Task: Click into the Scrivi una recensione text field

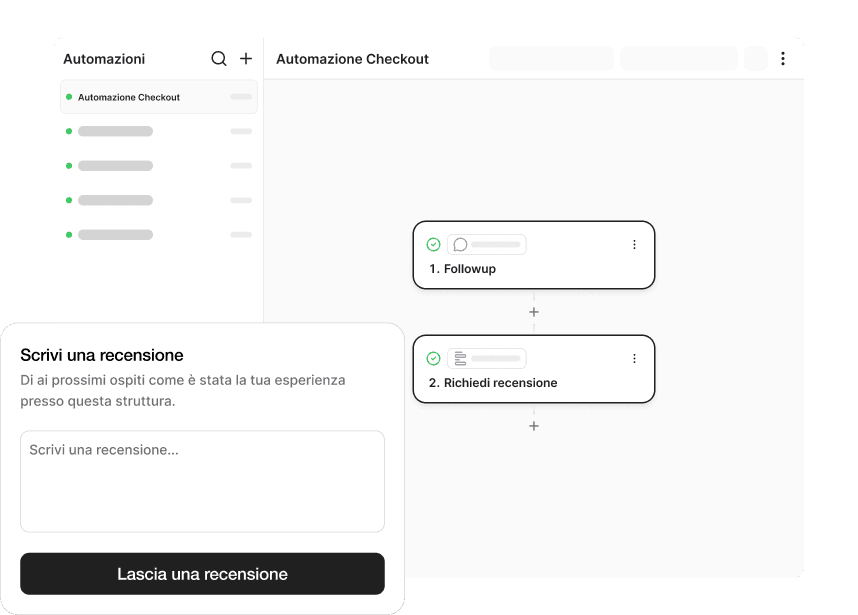Action: coord(202,481)
